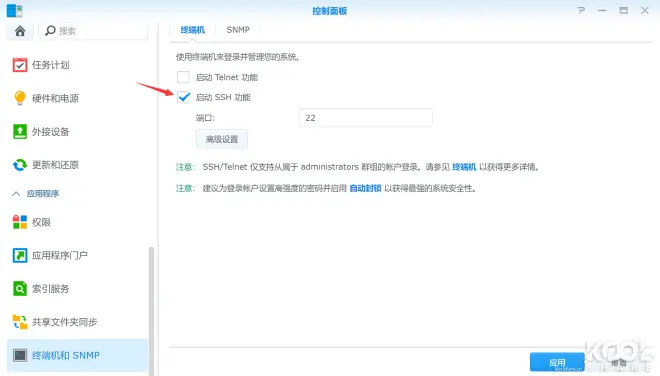This screenshot has width=660, height=376.
Task: Open Update & Restore (更新和还原) icon
Action: pyautogui.click(x=20, y=165)
